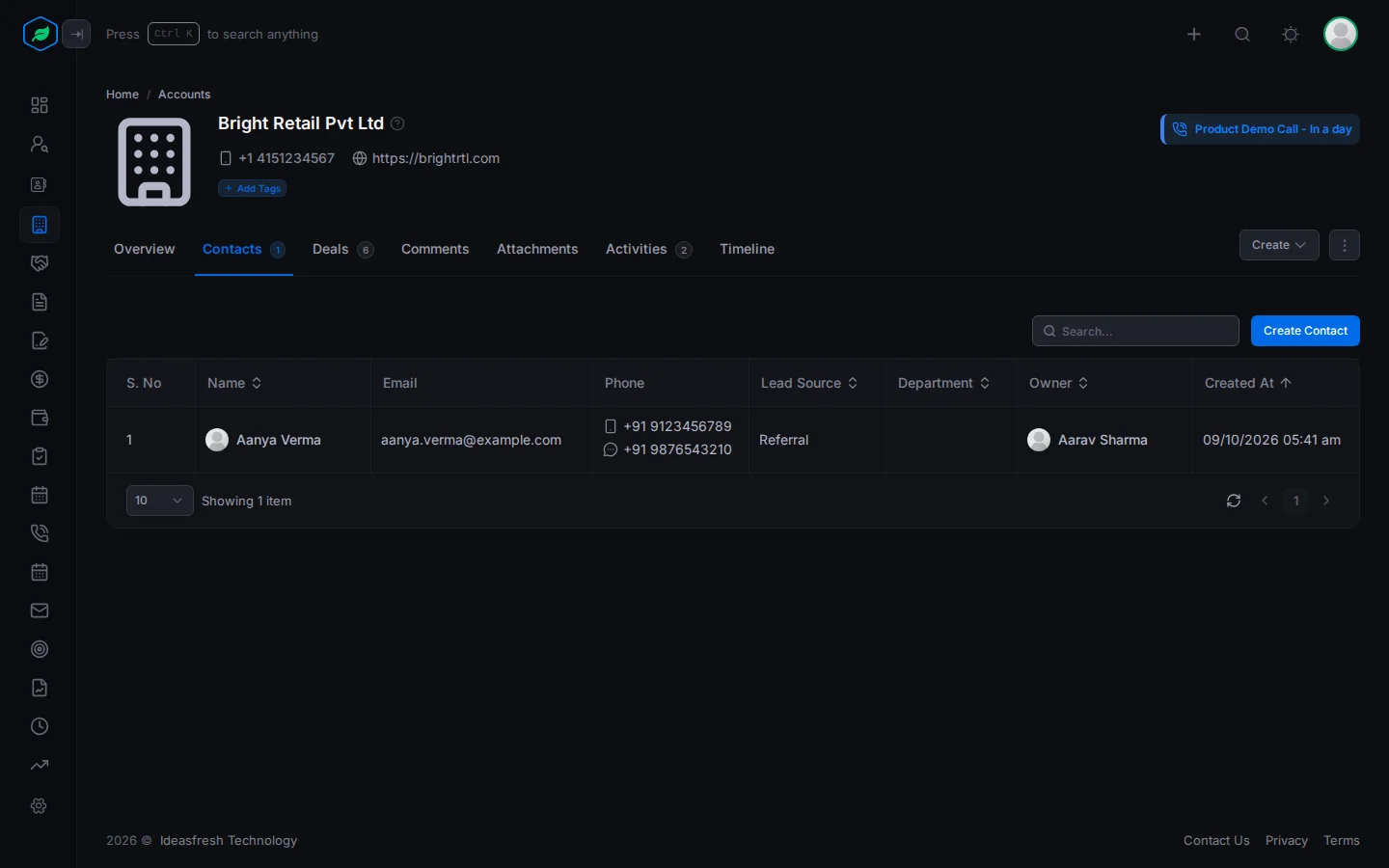Viewport: 1389px width, 868px height.
Task: Click the Create Contact button
Action: pos(1305,331)
